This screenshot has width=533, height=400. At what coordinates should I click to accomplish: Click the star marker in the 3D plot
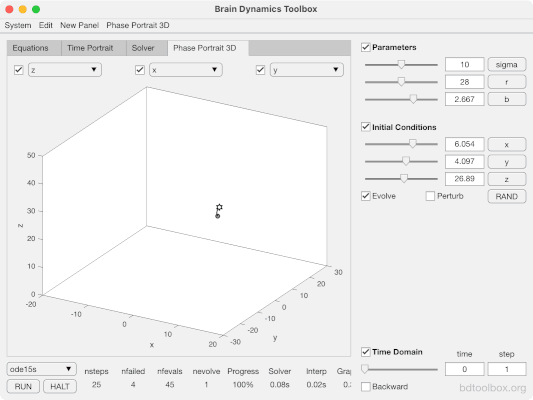click(x=219, y=207)
